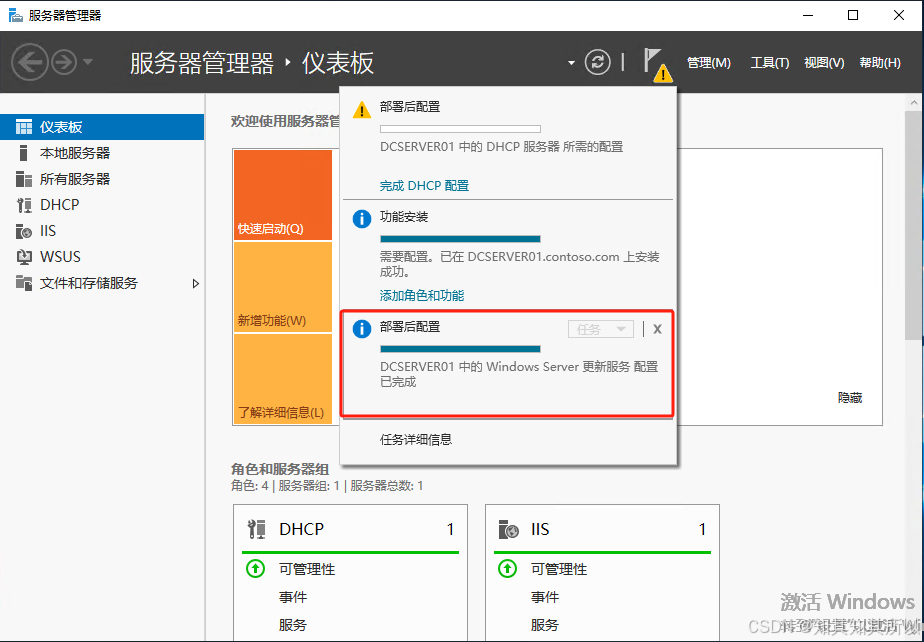Viewport: 924px width, 642px height.
Task: Open the dropdown arrow beside the refresh button
Action: point(571,62)
